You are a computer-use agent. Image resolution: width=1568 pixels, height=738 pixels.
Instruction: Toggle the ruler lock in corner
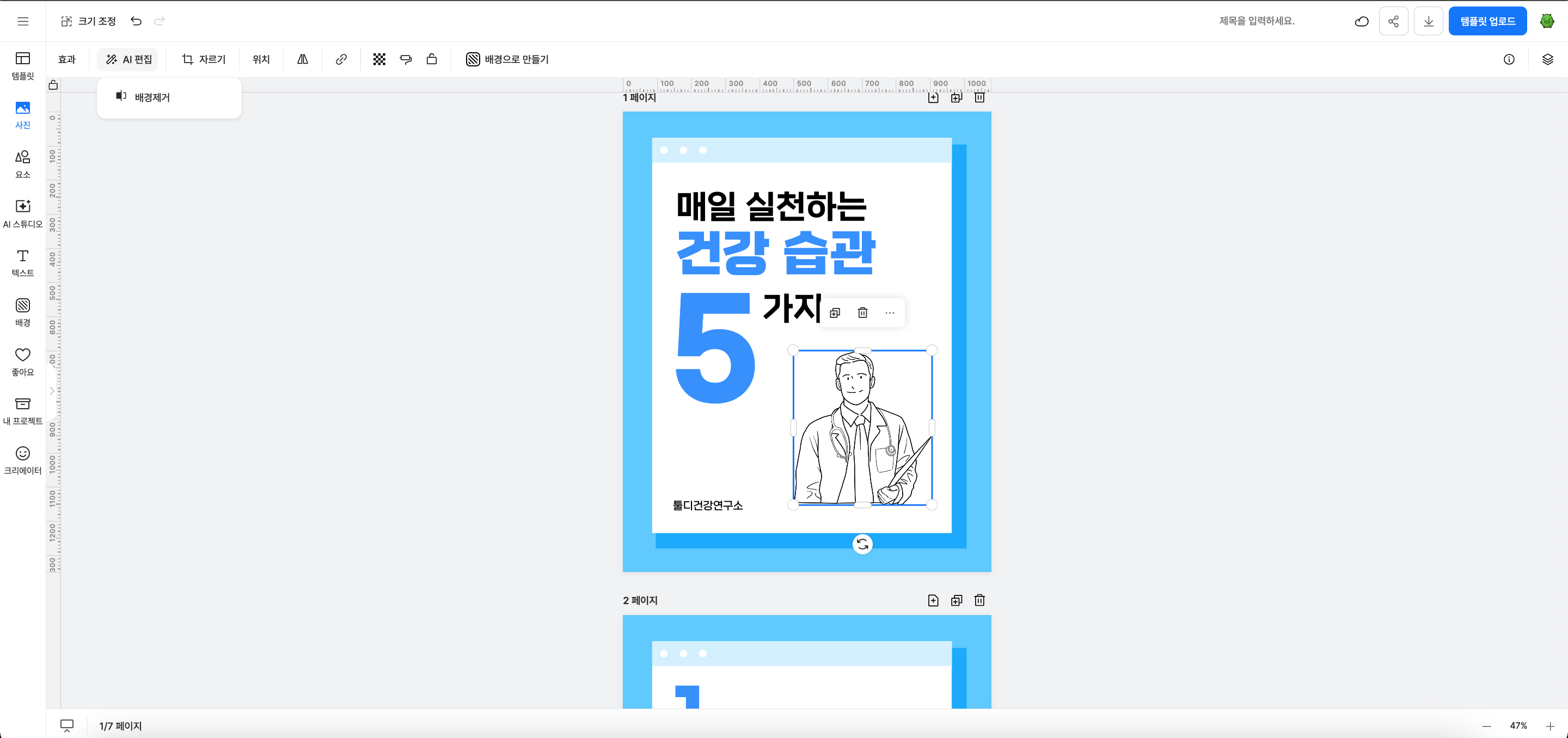[53, 85]
